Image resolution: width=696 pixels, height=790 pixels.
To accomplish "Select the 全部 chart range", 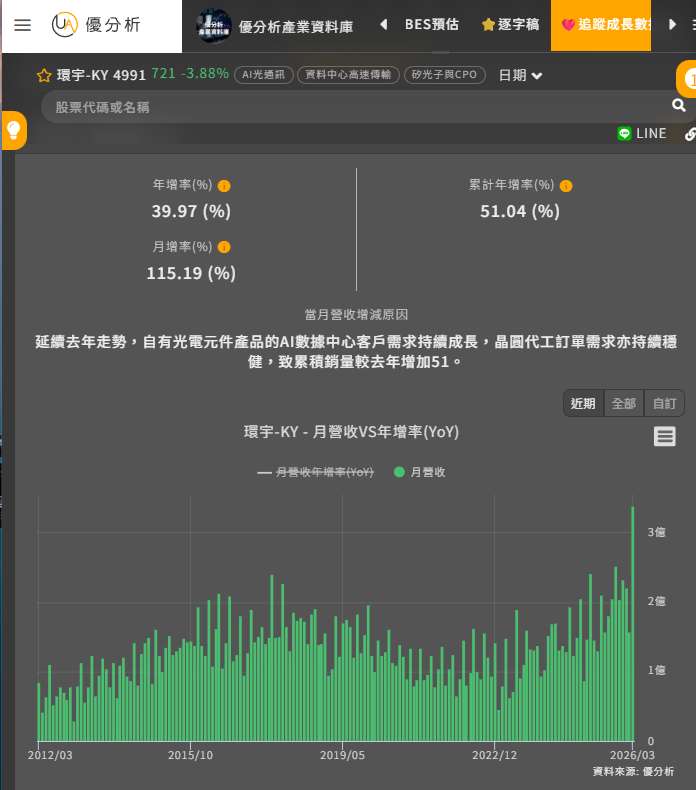I will click(x=624, y=403).
